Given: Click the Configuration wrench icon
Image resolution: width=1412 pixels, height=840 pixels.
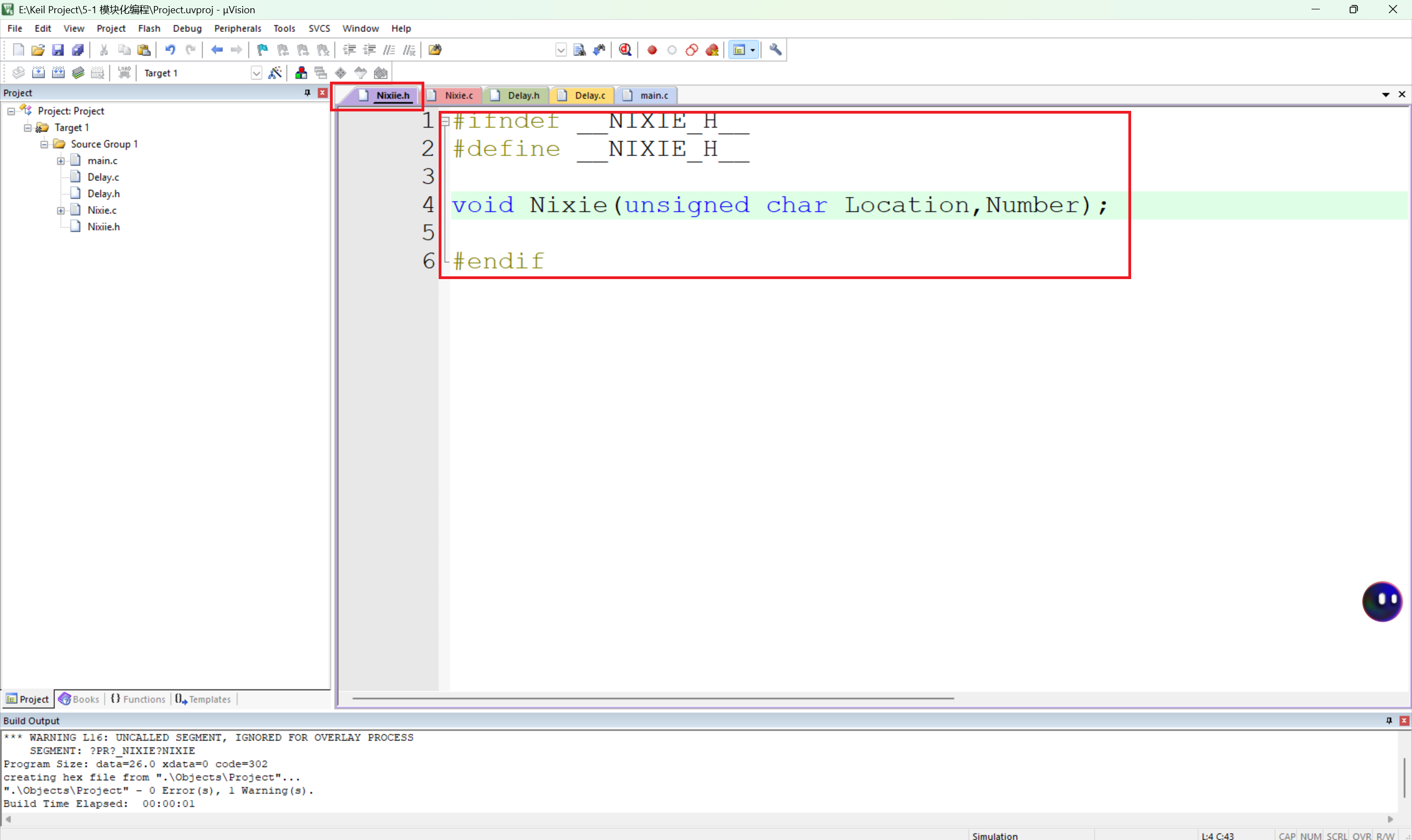Looking at the screenshot, I should click(776, 50).
